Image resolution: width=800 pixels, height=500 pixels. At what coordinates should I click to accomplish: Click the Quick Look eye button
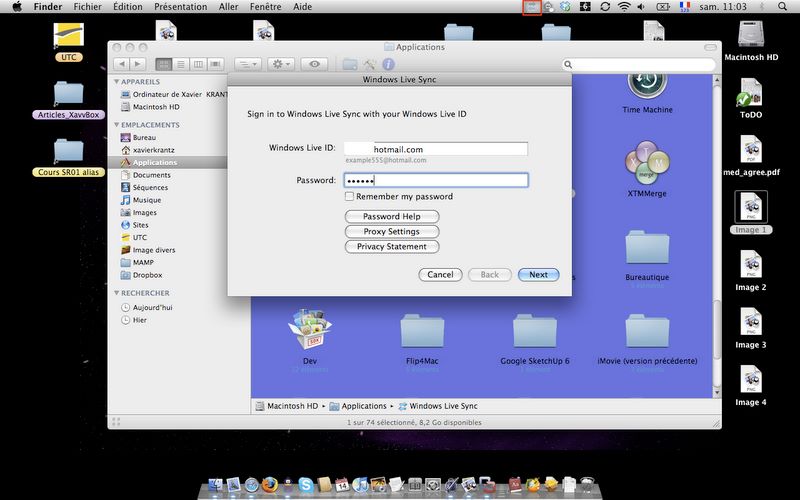click(314, 64)
